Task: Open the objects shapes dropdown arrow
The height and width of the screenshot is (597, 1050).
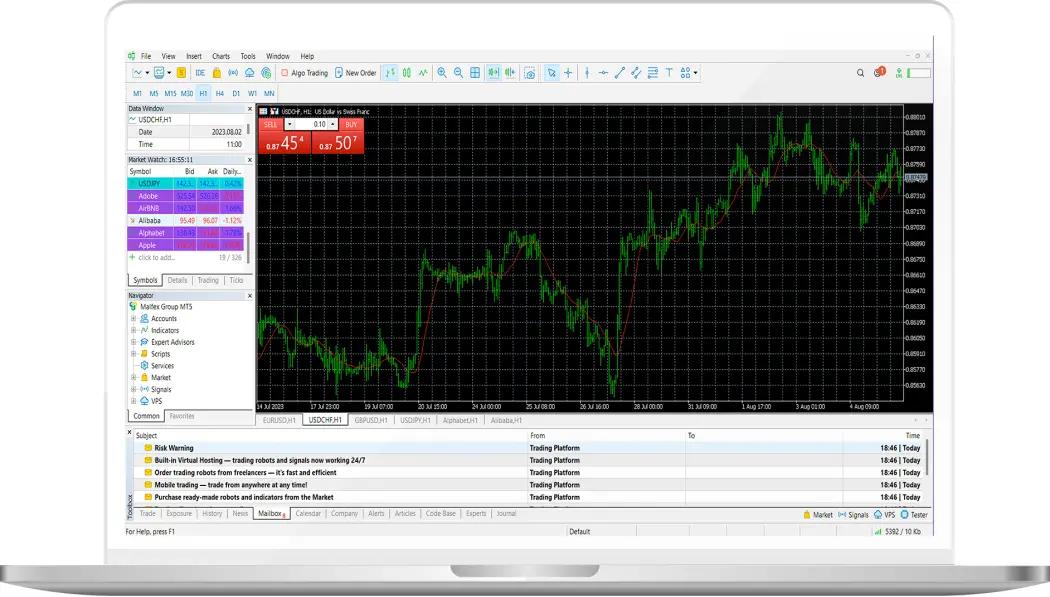Action: tap(696, 73)
